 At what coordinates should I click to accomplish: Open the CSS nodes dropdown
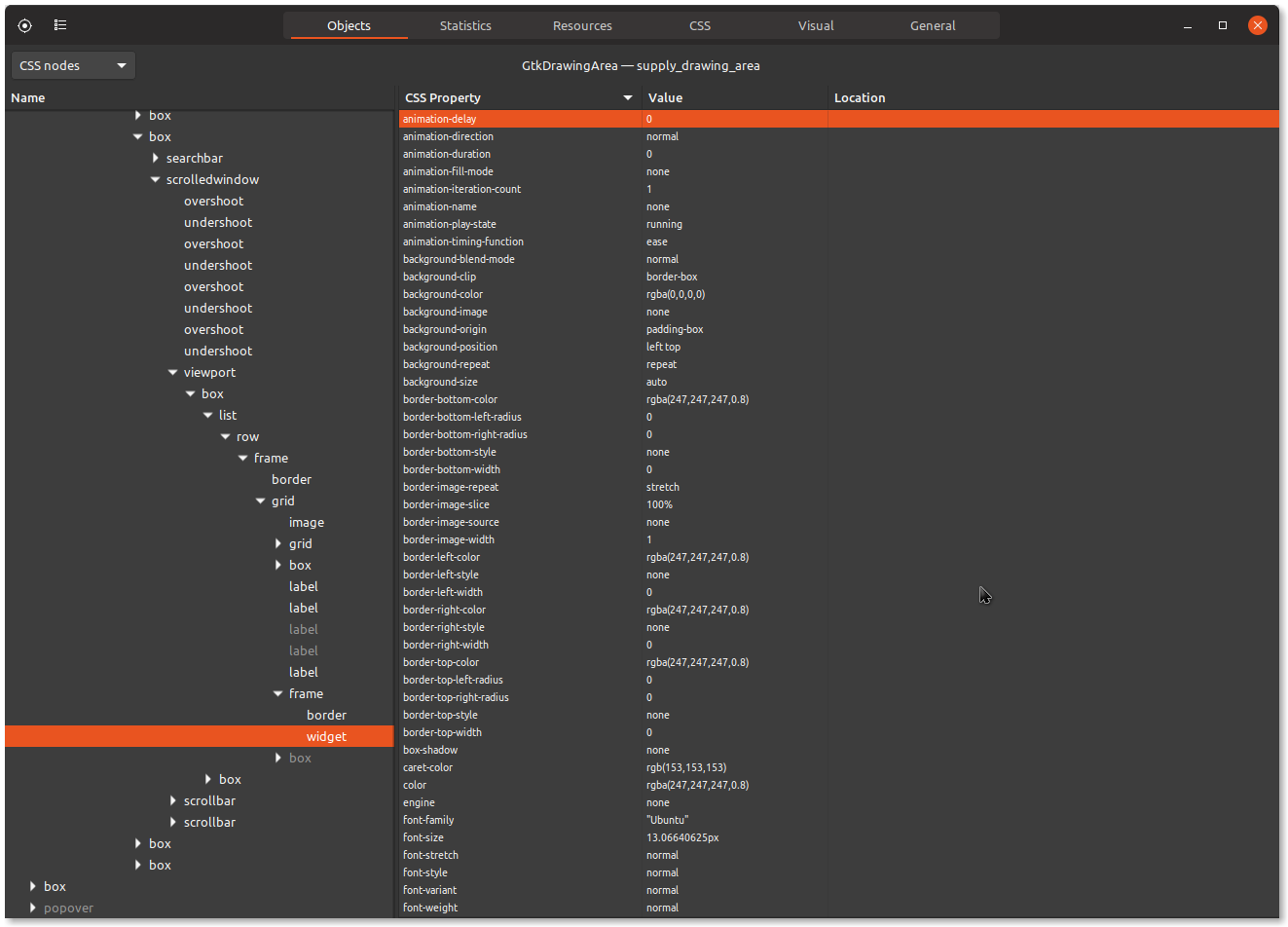coord(73,64)
